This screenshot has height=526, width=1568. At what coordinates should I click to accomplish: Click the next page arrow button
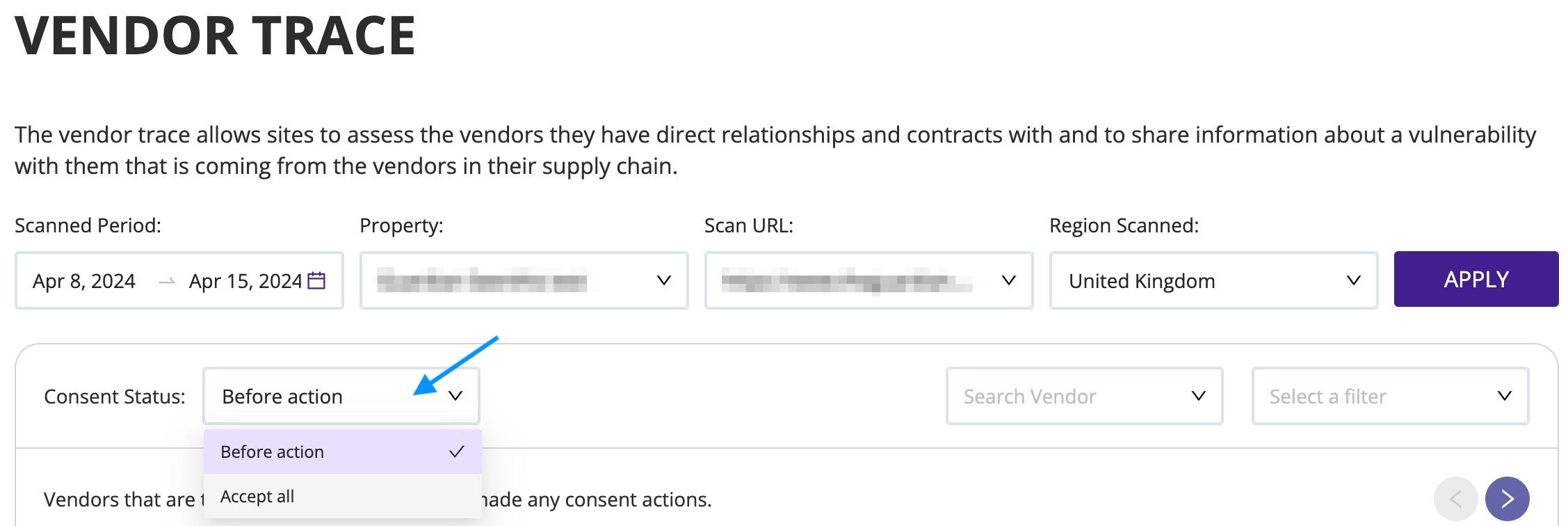click(1507, 499)
